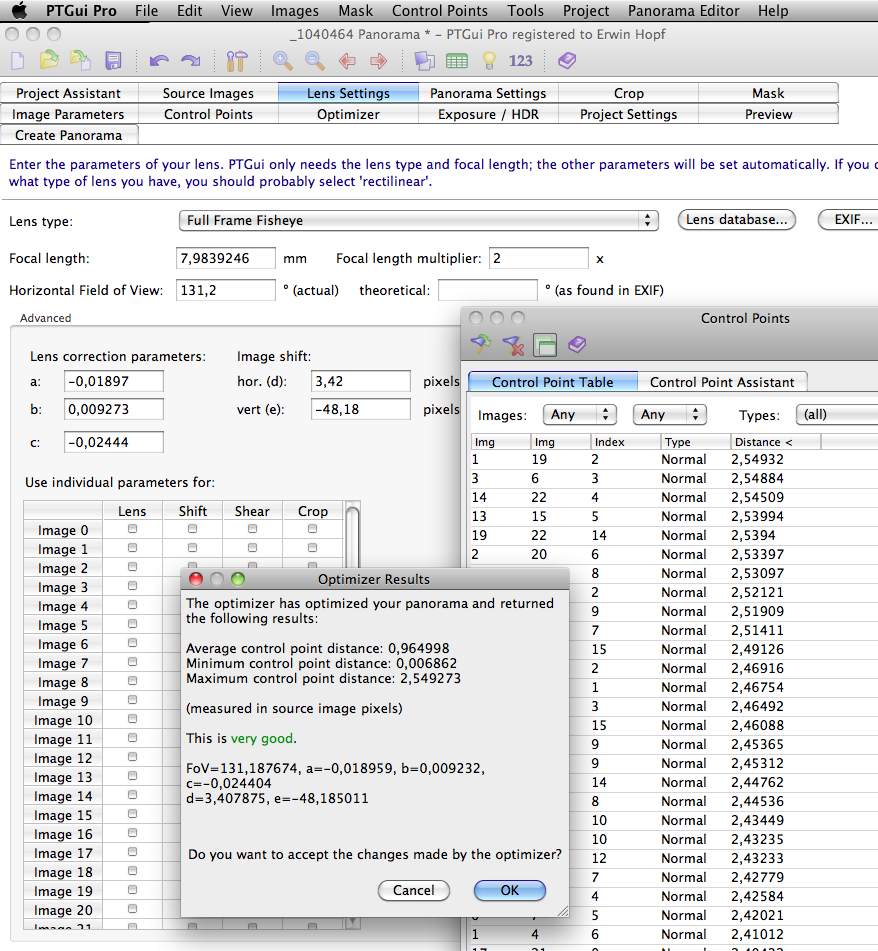
Task: Zoom in with the plus magnifier icon
Action: click(x=282, y=60)
